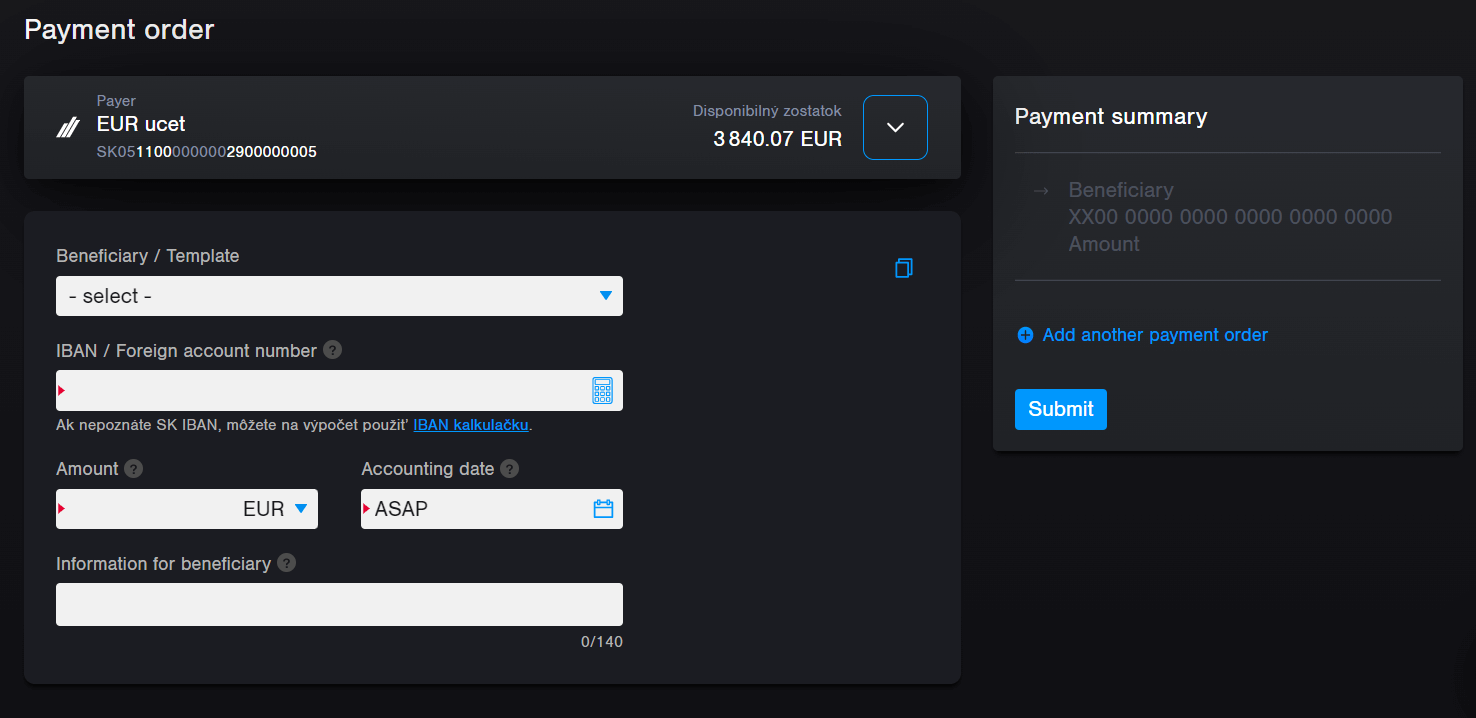Screen dimensions: 1476x718
Task: Click help icon next to Amount
Action: 133,468
